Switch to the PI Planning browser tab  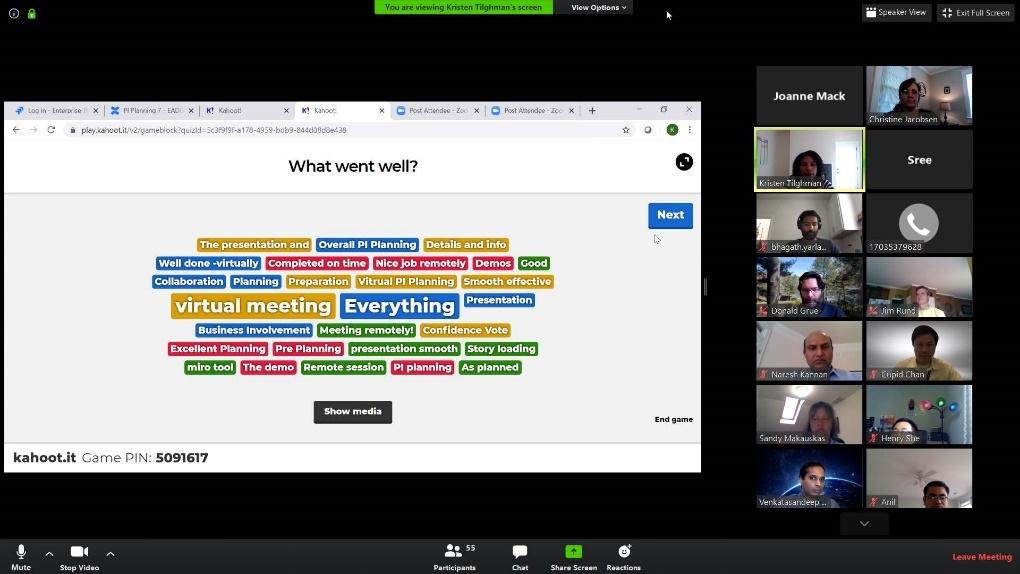coord(150,110)
